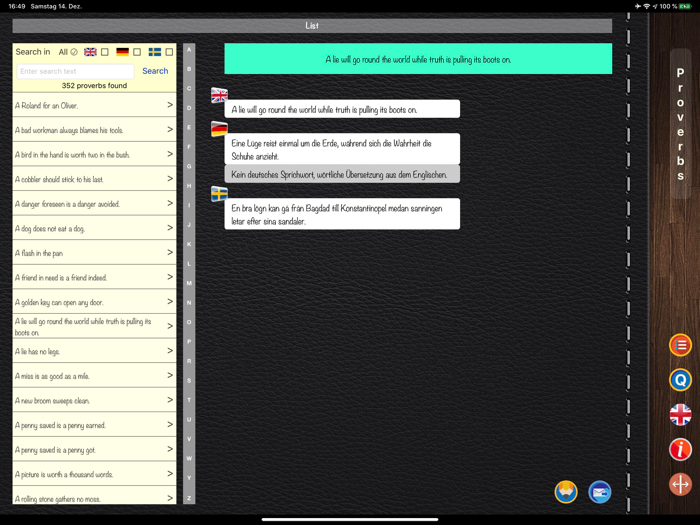Tap the Swedish translation 'En bra lögn' box

[x=342, y=214]
